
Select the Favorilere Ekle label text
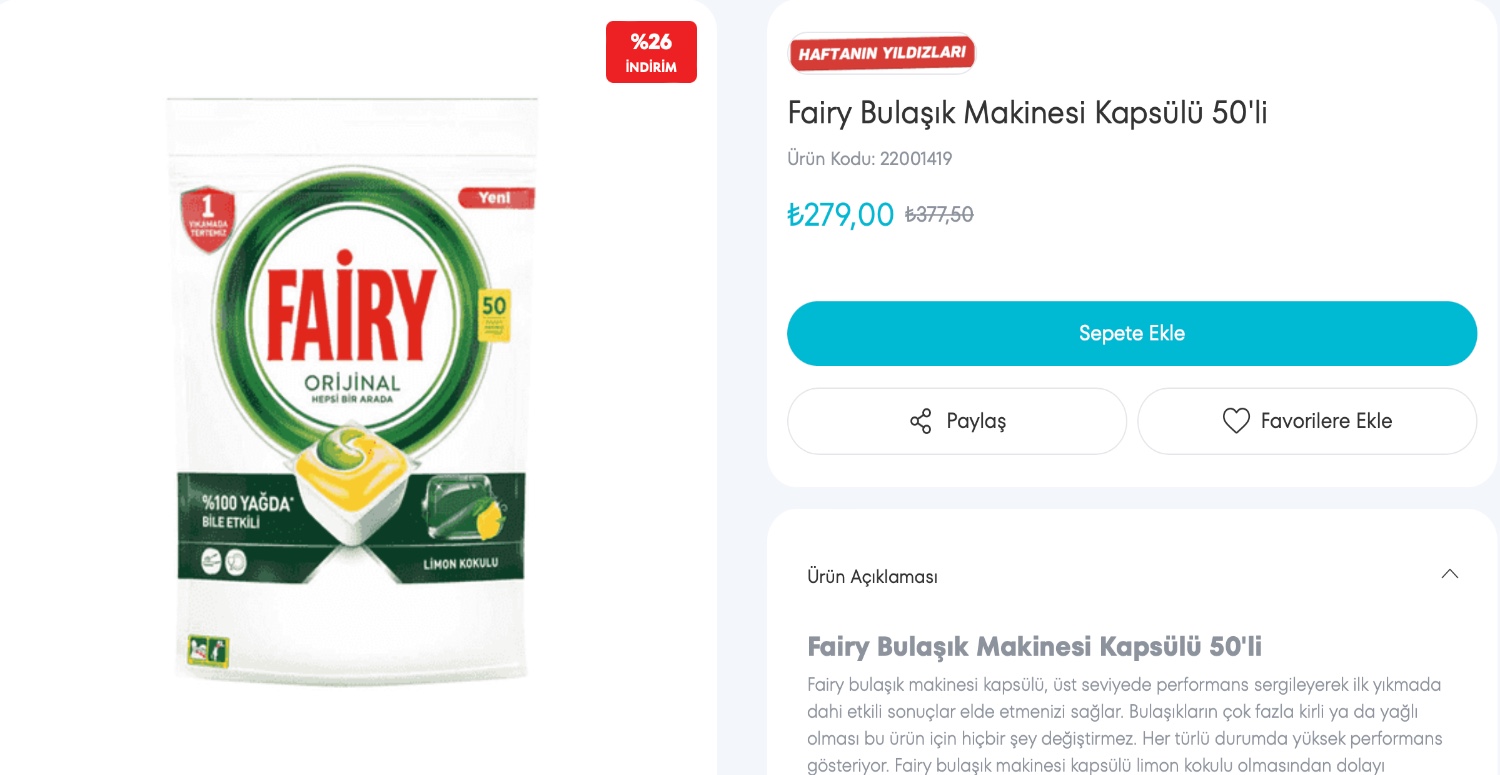[x=1326, y=421]
